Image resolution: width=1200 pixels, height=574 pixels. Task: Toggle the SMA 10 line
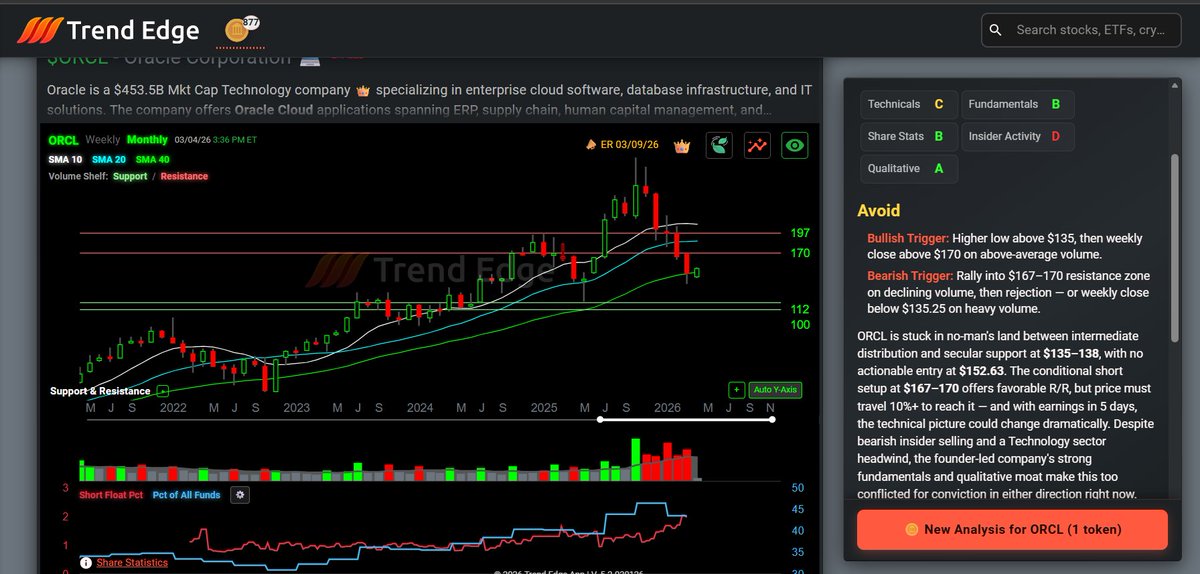[65, 160]
